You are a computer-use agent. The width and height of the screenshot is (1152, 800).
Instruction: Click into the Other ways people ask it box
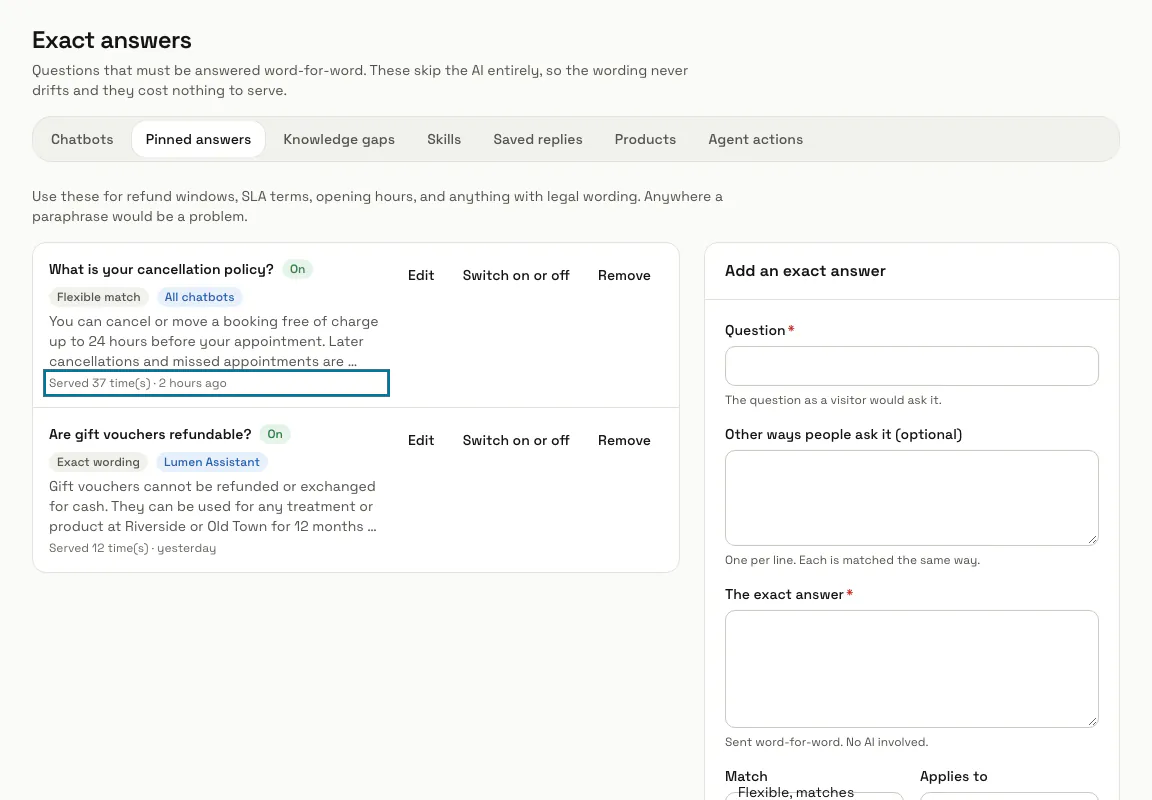coord(912,498)
